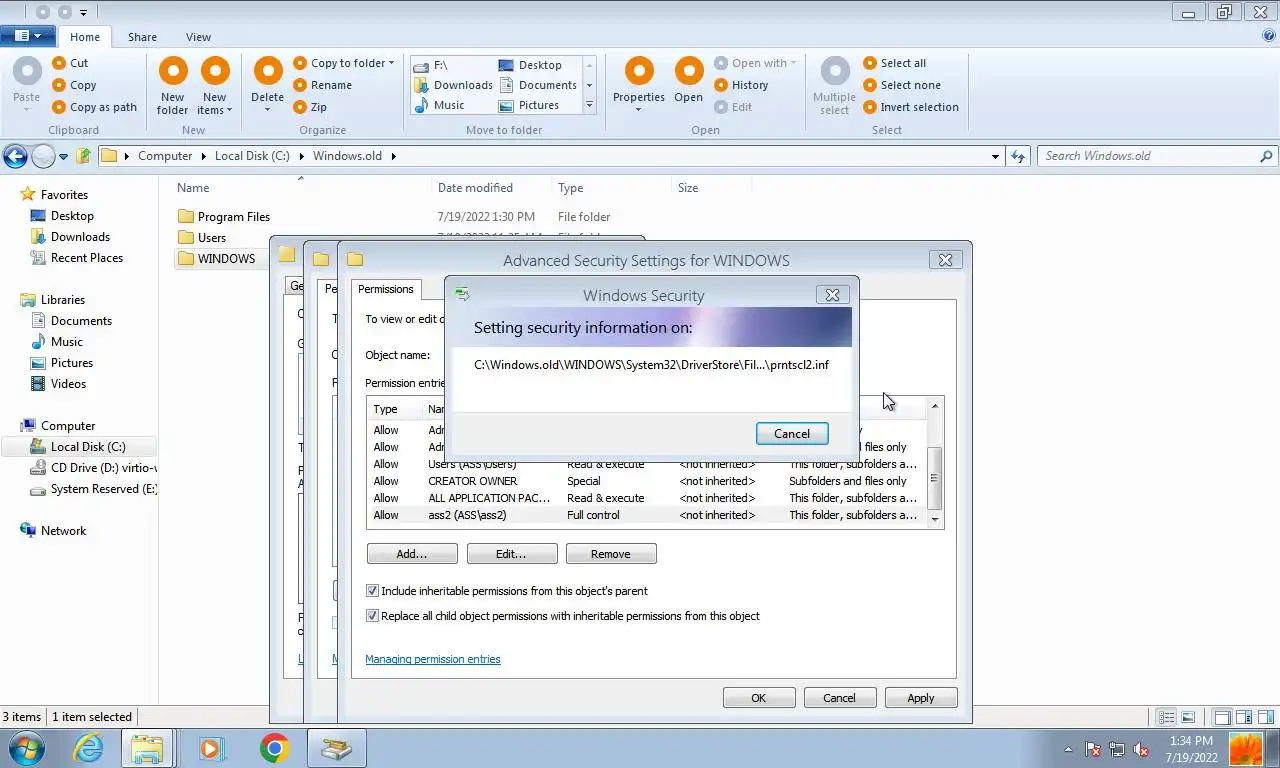1280x768 pixels.
Task: Switch to the Home ribbon tab
Action: 85,37
